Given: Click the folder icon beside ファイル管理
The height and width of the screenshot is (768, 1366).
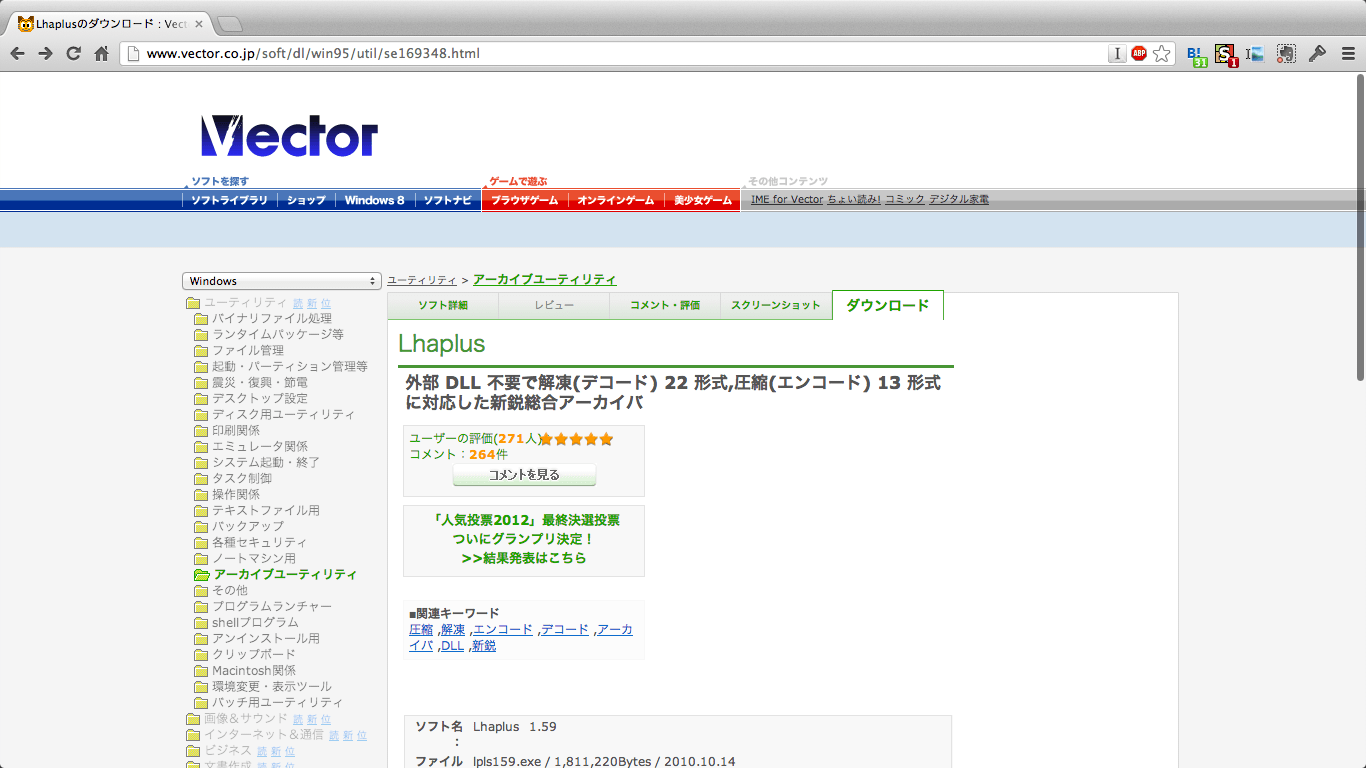Looking at the screenshot, I should coord(201,351).
